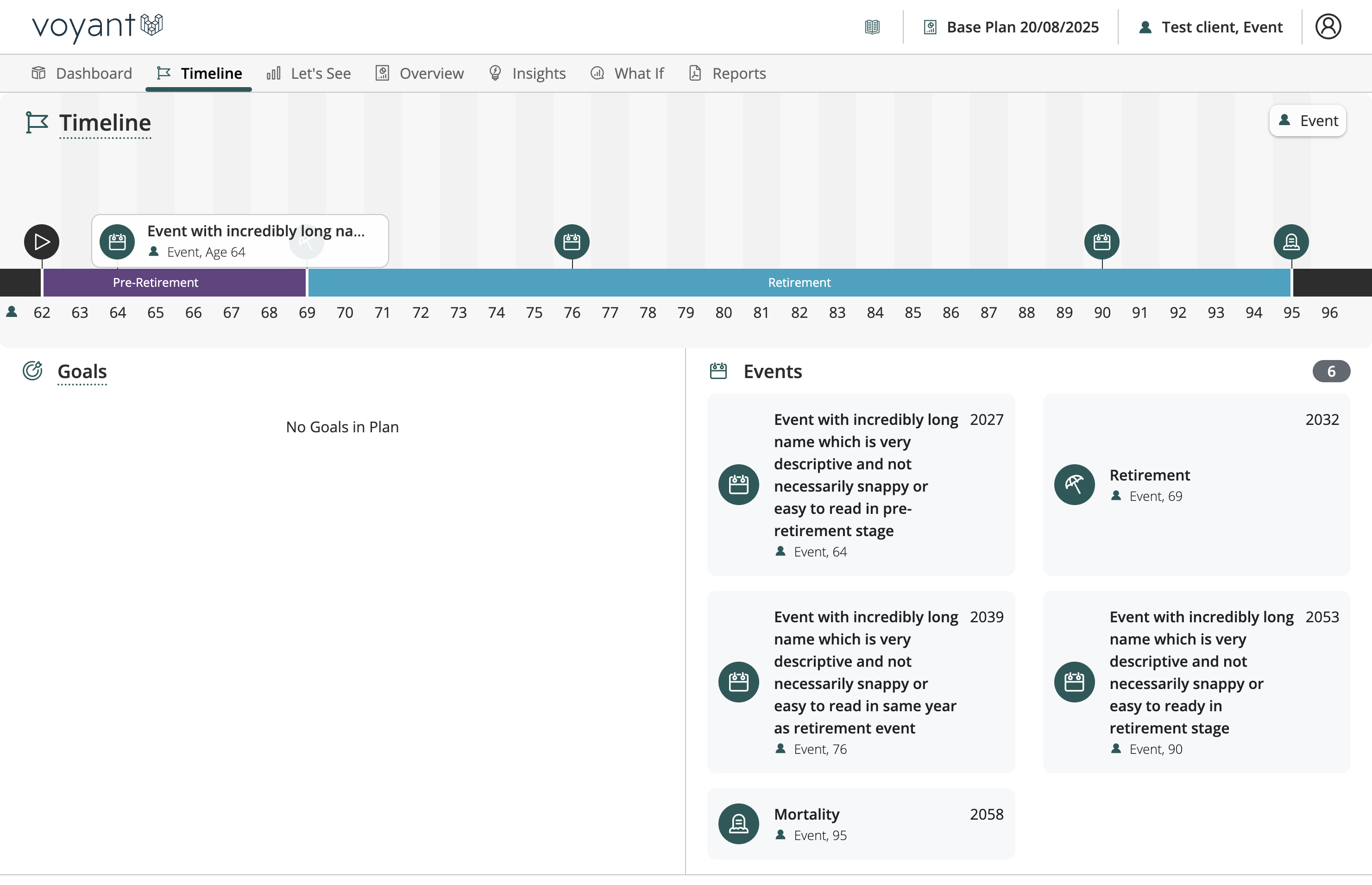Viewport: 1372px width, 885px height.
Task: Open the Base Plan 20/08/2025 selector
Action: tap(1011, 27)
